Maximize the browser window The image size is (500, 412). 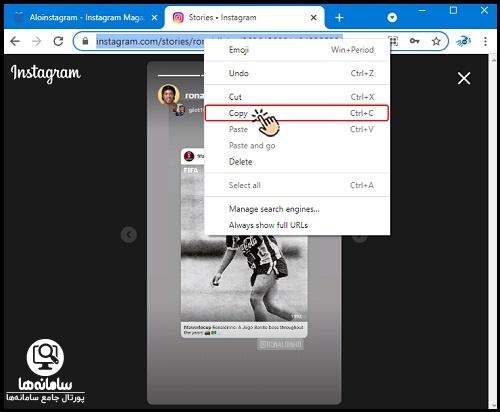(x=453, y=11)
